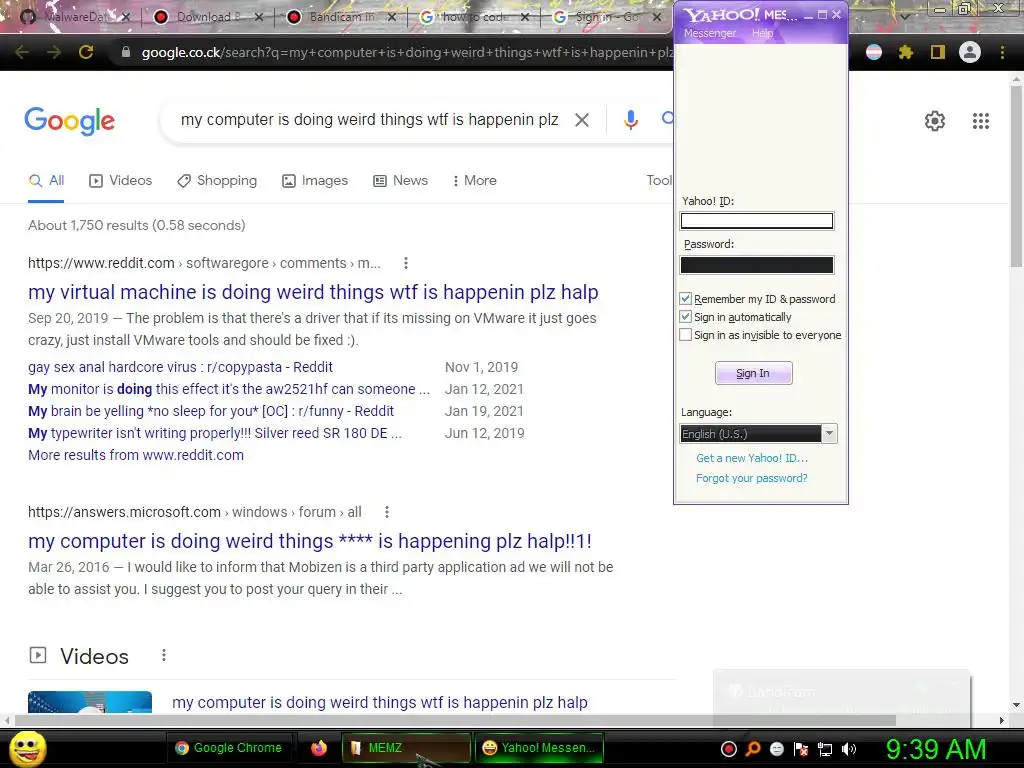This screenshot has height=768, width=1024.
Task: Click the vertical scrollbar thumb
Action: point(1016,175)
